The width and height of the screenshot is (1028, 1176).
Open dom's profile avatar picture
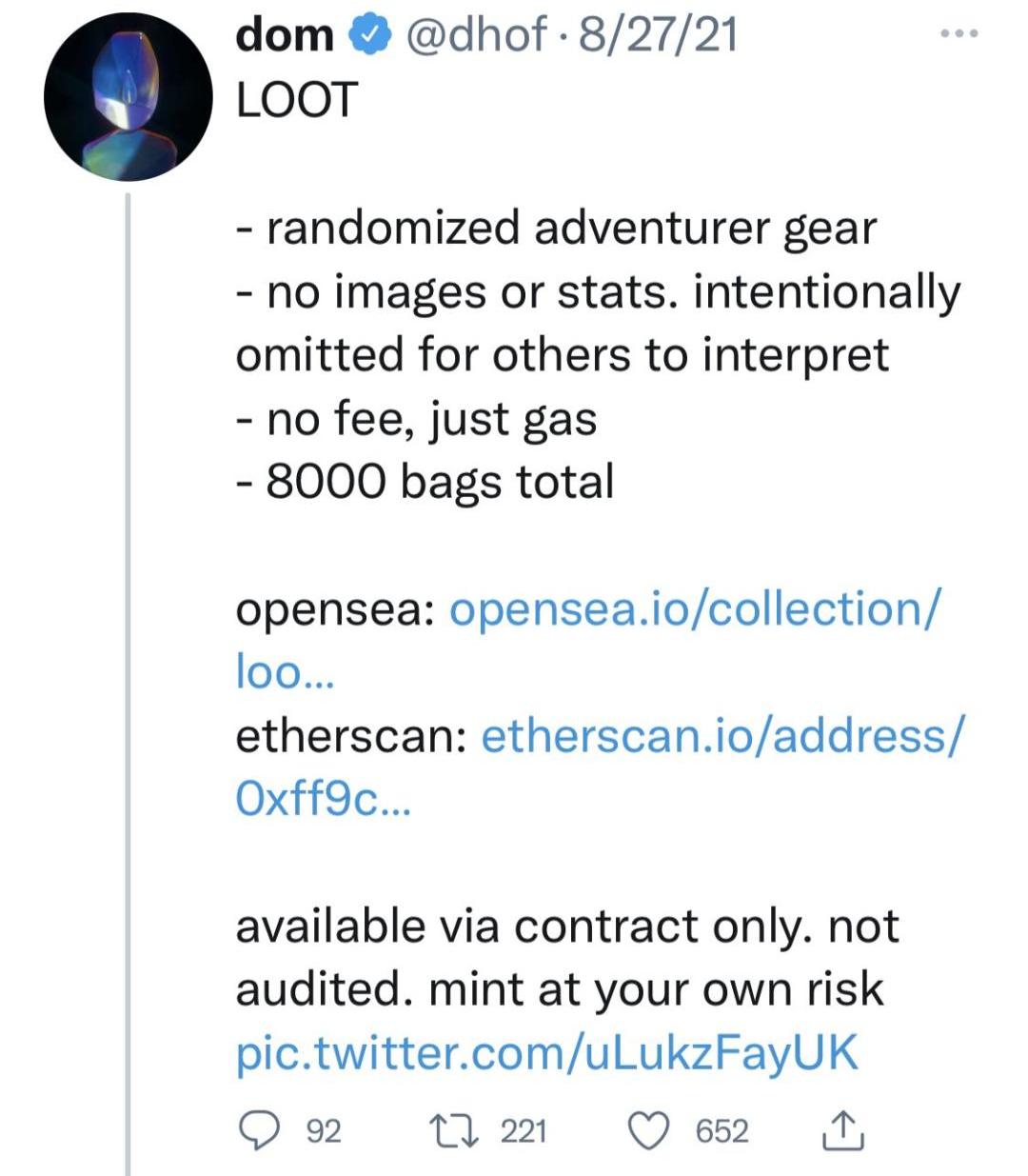pyautogui.click(x=128, y=97)
